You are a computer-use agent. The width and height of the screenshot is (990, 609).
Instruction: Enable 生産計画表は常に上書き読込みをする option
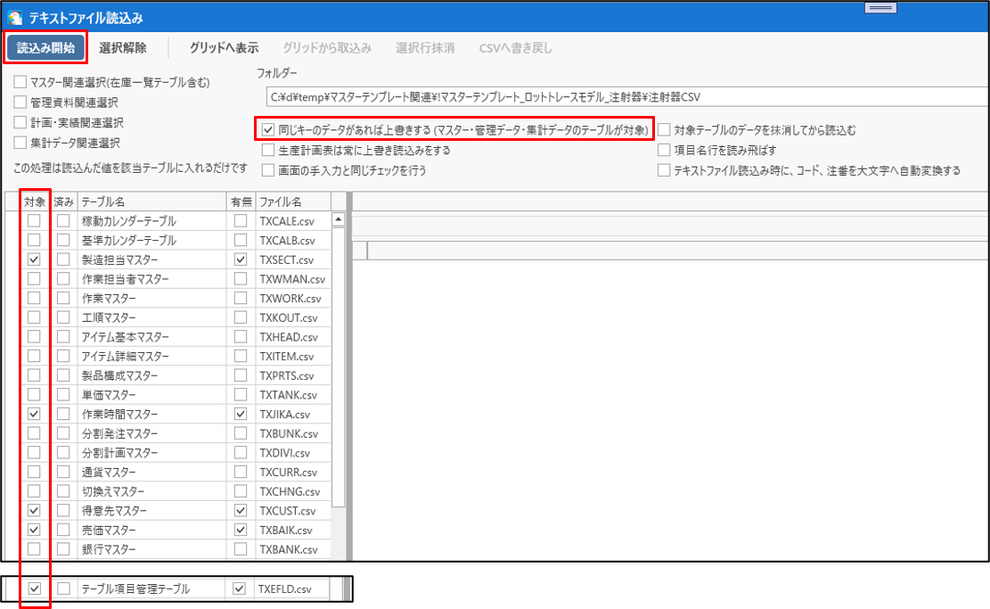coord(268,150)
